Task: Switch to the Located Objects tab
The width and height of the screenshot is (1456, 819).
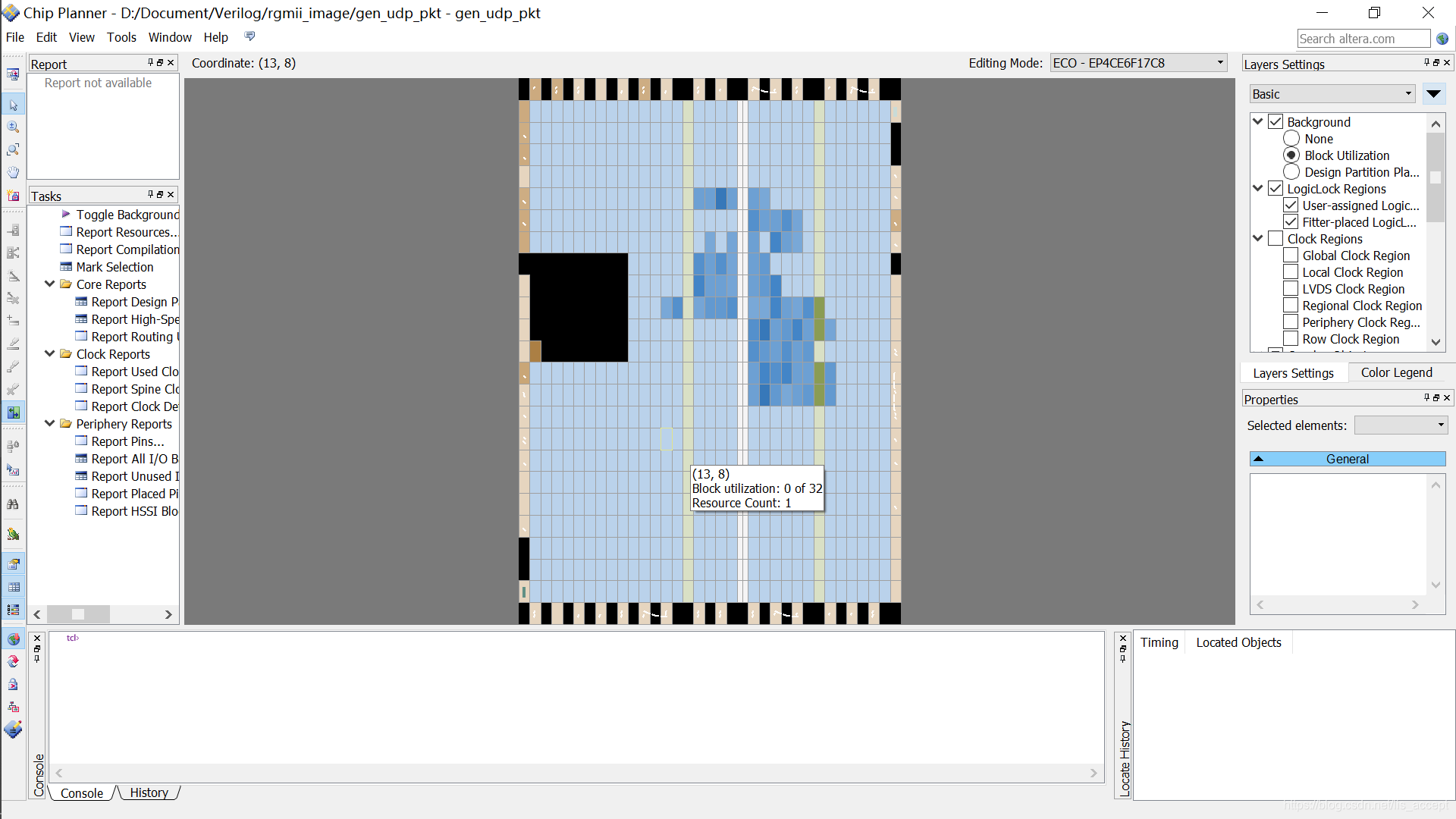Action: (x=1238, y=641)
